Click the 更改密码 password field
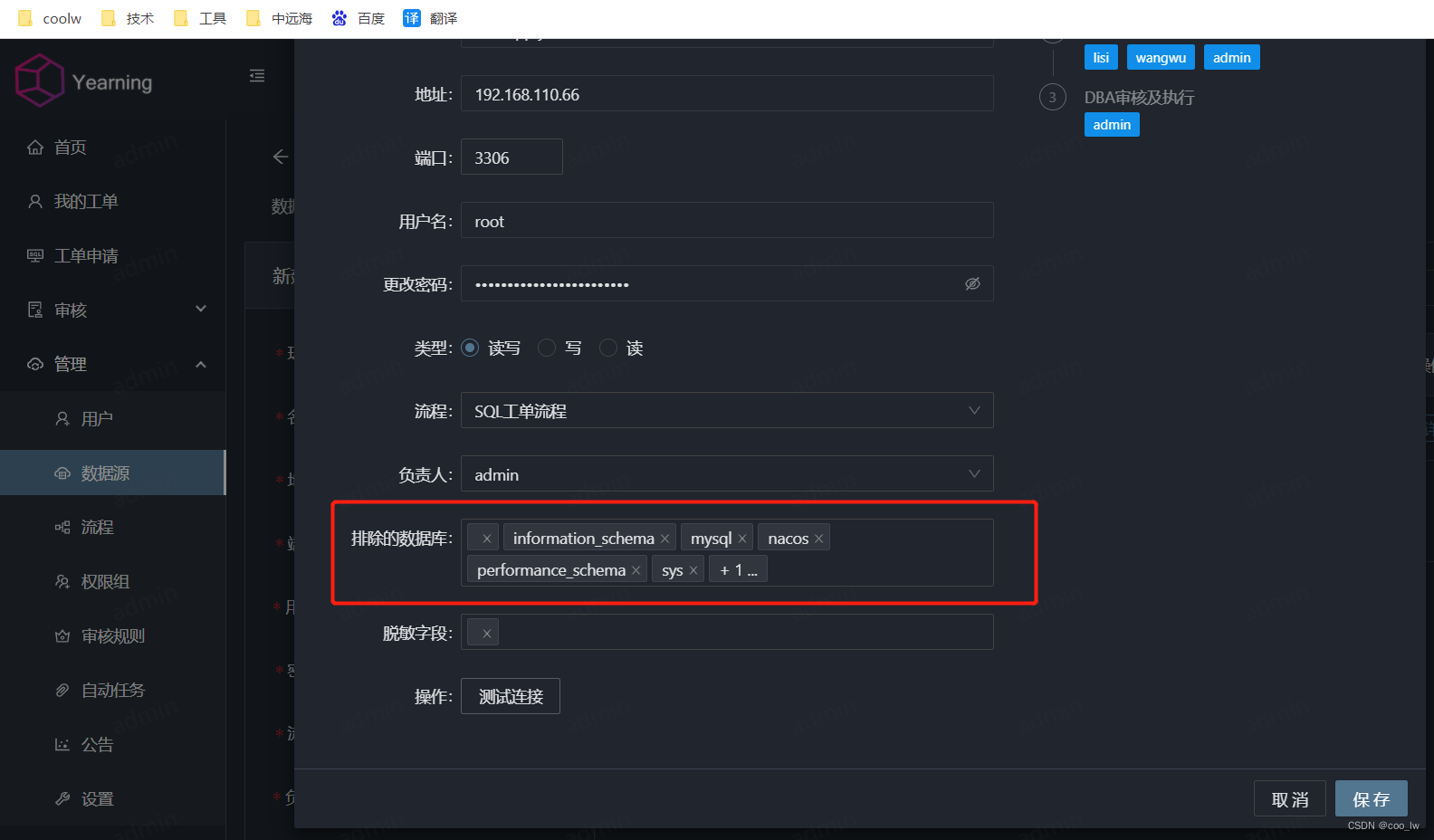This screenshot has height=840, width=1434. (x=727, y=284)
